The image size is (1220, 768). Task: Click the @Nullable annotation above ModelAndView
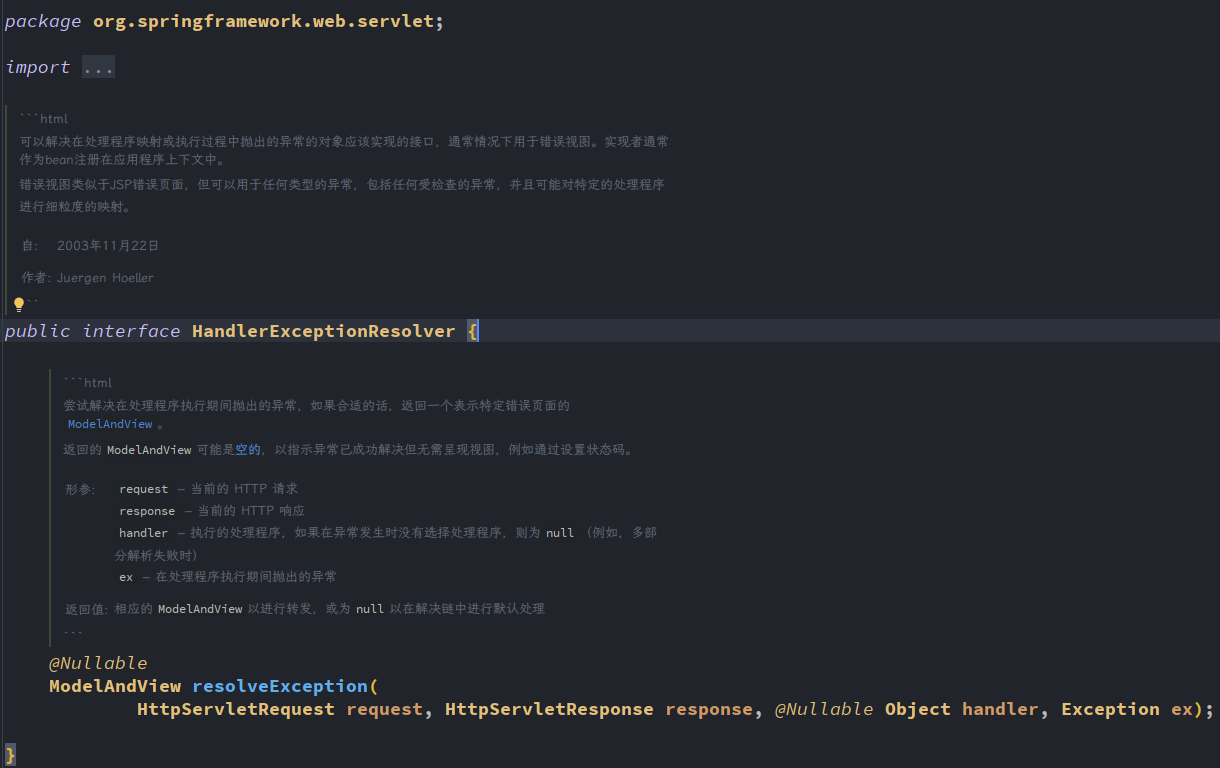98,663
